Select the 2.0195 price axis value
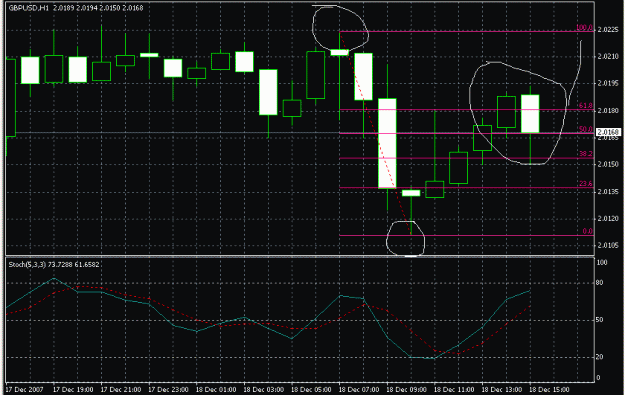Viewport: 625px width, 395px height. [608, 83]
